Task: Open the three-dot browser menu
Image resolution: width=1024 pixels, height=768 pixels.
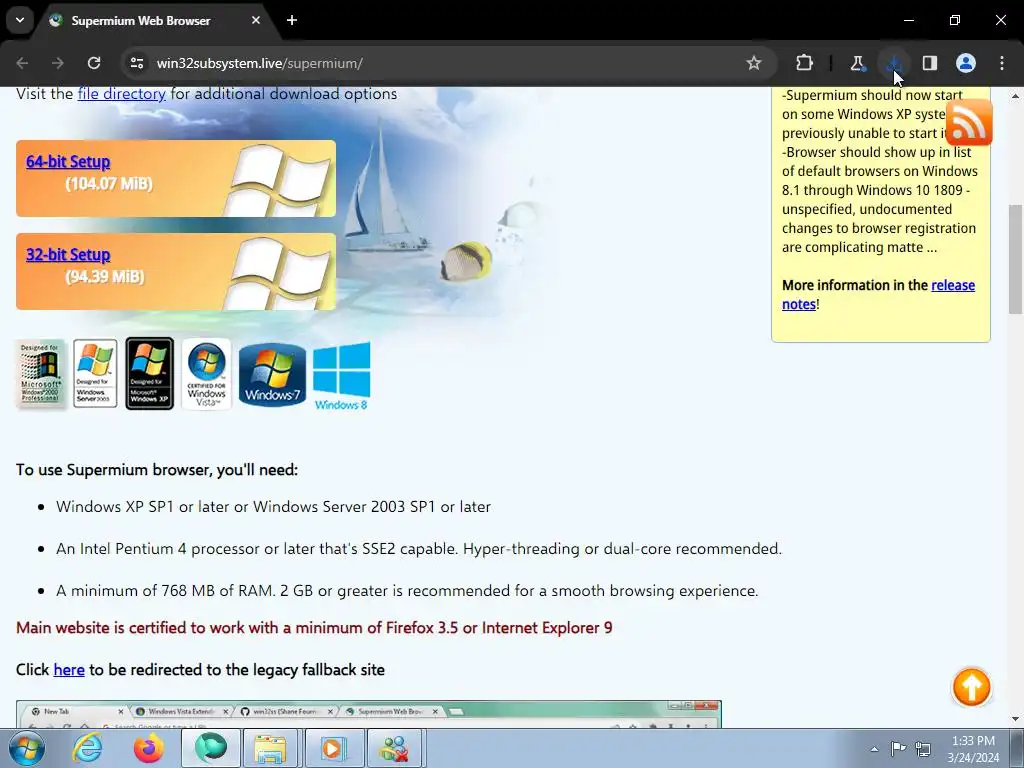Action: click(x=1002, y=63)
